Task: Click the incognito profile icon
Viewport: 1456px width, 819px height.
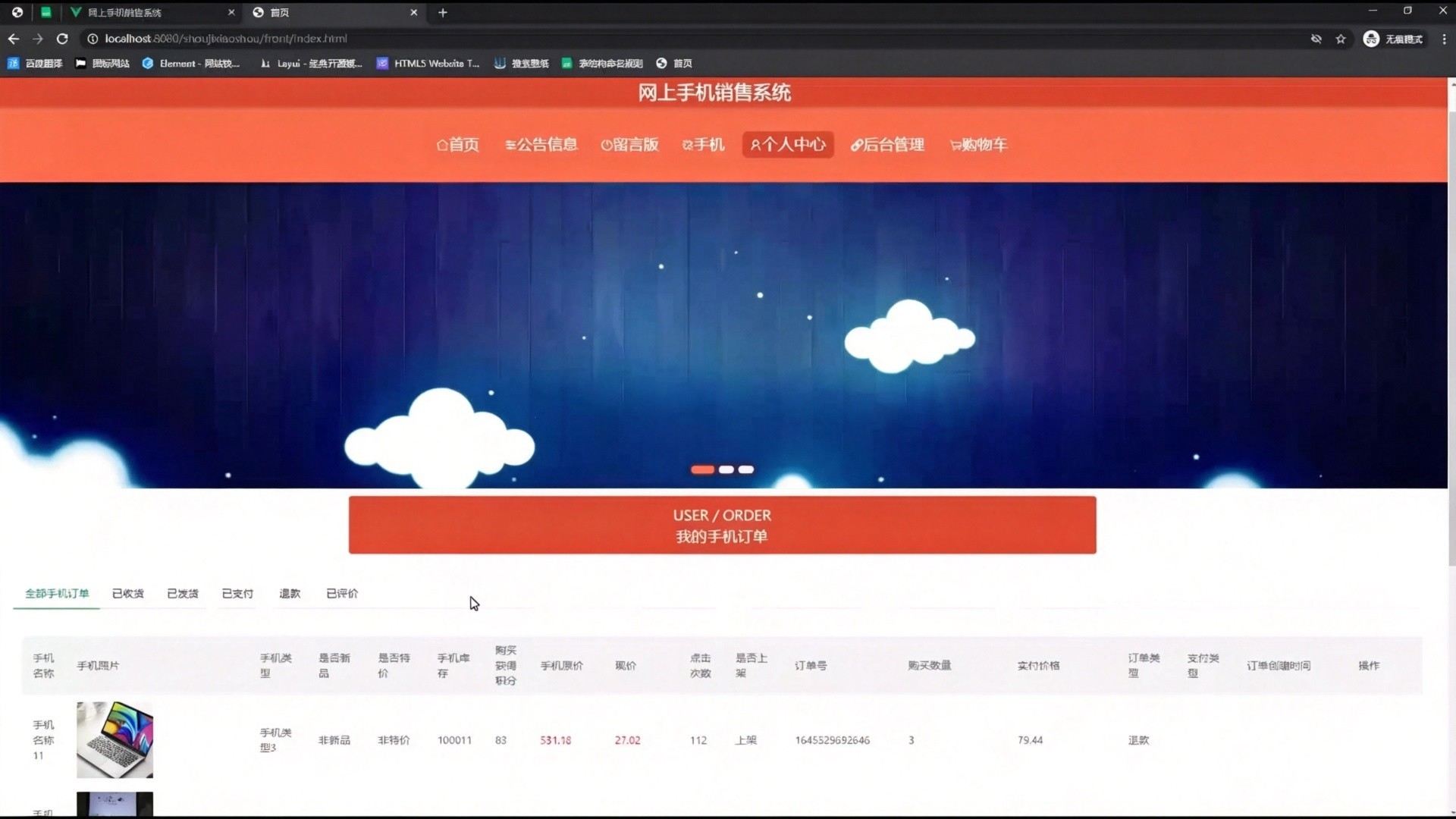Action: point(1371,39)
